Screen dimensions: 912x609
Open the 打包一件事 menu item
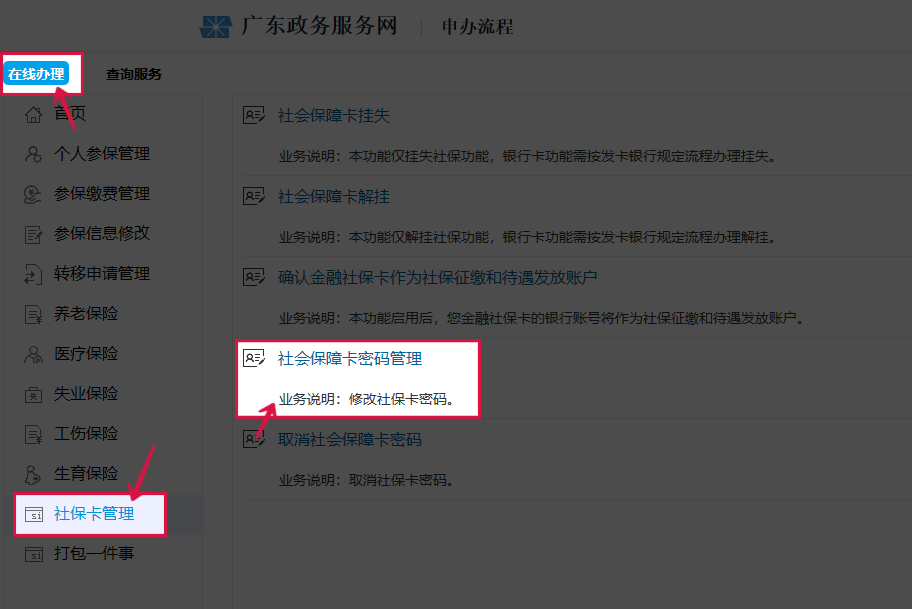click(x=94, y=553)
